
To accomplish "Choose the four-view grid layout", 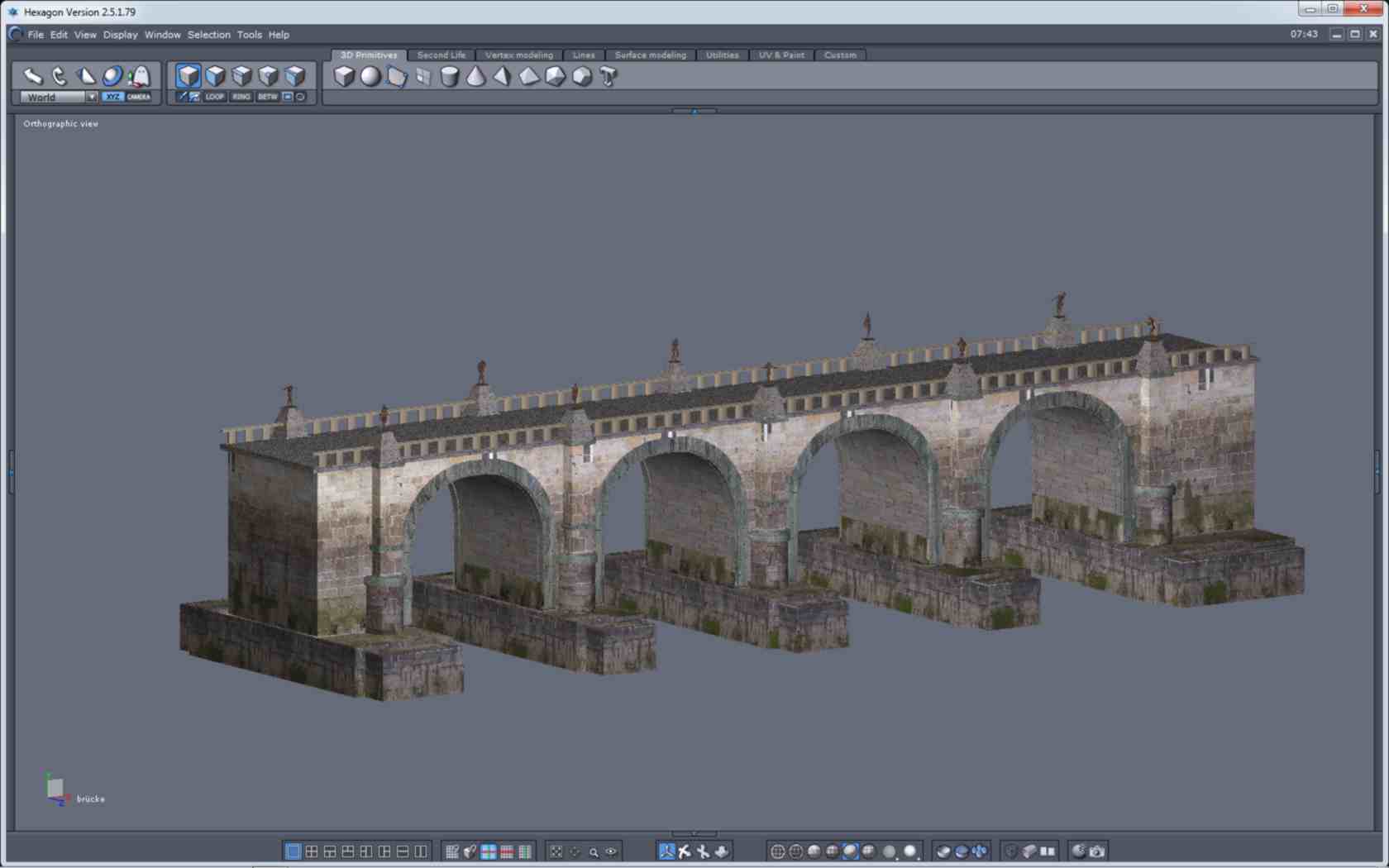I will 312,851.
